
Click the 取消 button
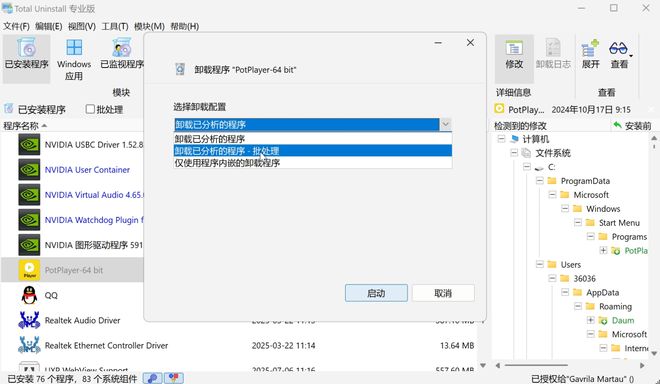click(443, 293)
